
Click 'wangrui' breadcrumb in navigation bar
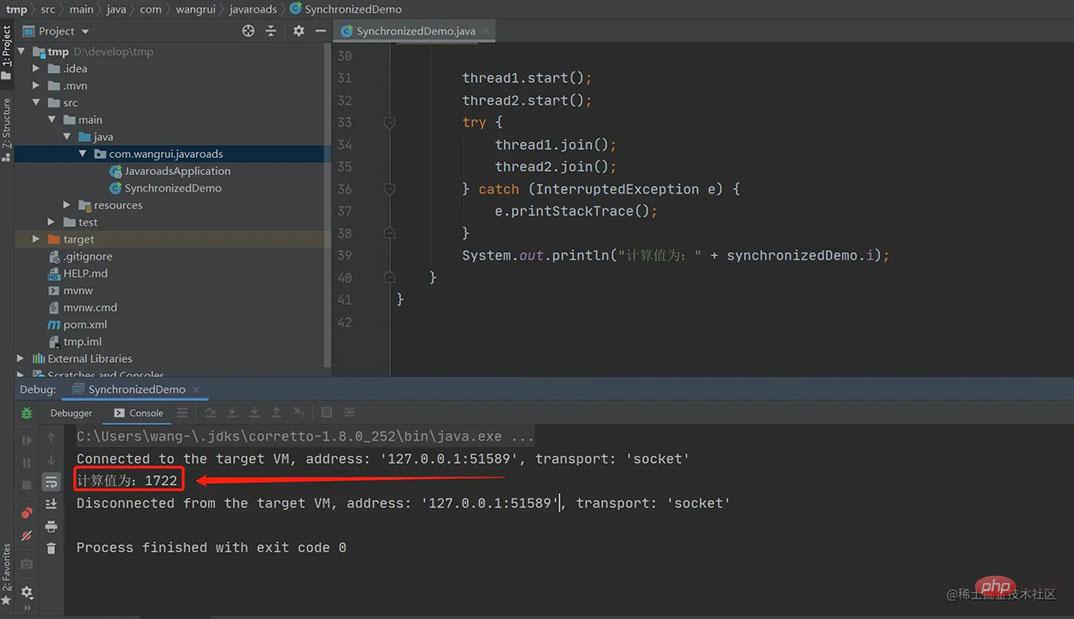(x=195, y=9)
